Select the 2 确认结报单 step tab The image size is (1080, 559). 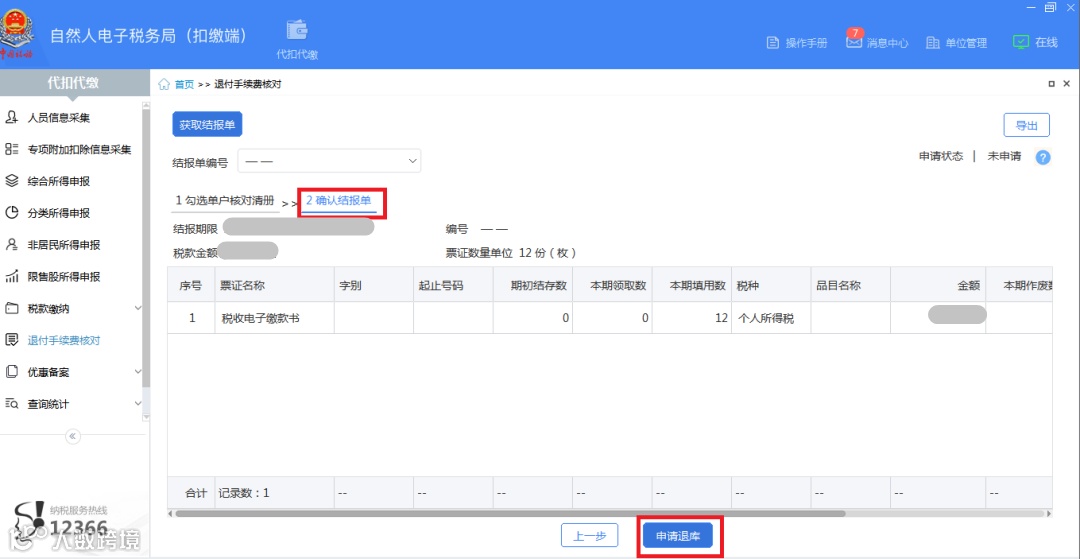(x=338, y=201)
